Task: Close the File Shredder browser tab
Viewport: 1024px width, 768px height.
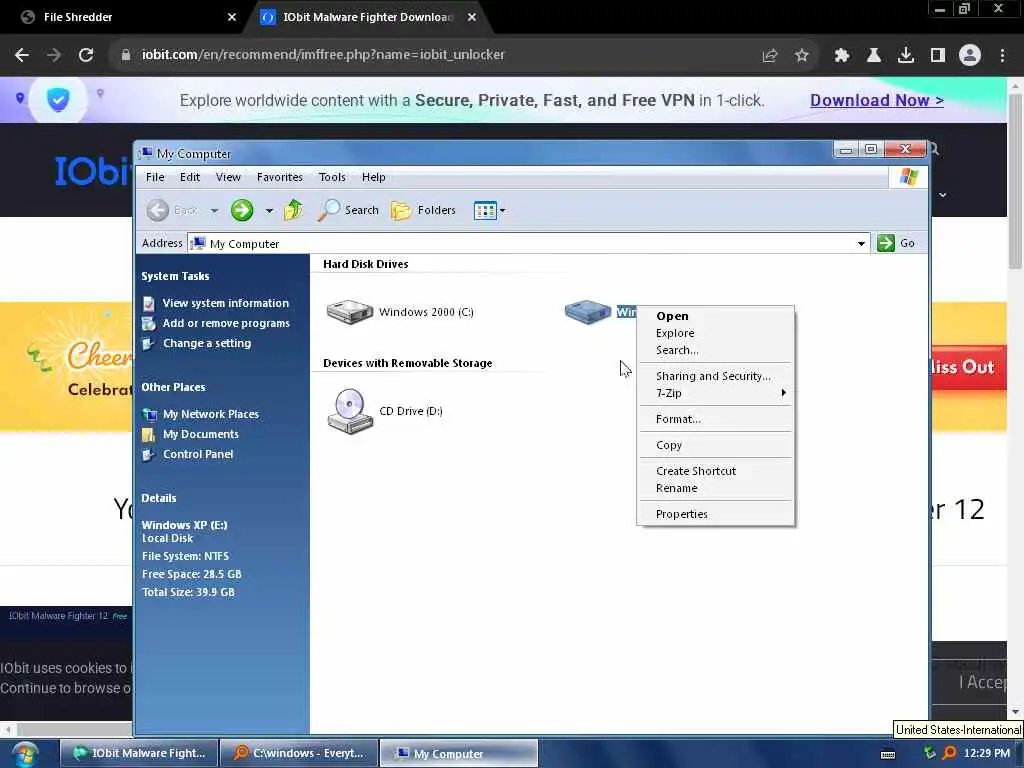Action: [x=232, y=17]
